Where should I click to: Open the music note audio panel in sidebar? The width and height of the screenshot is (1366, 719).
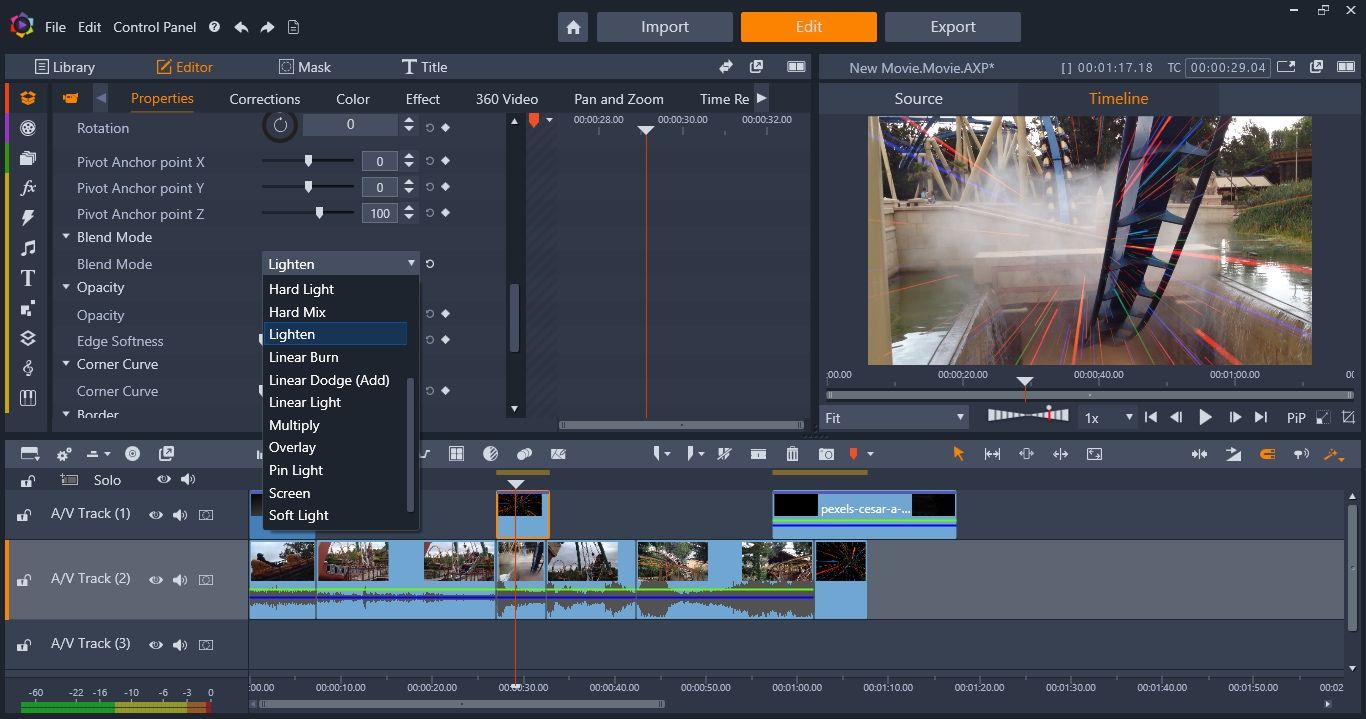point(27,247)
